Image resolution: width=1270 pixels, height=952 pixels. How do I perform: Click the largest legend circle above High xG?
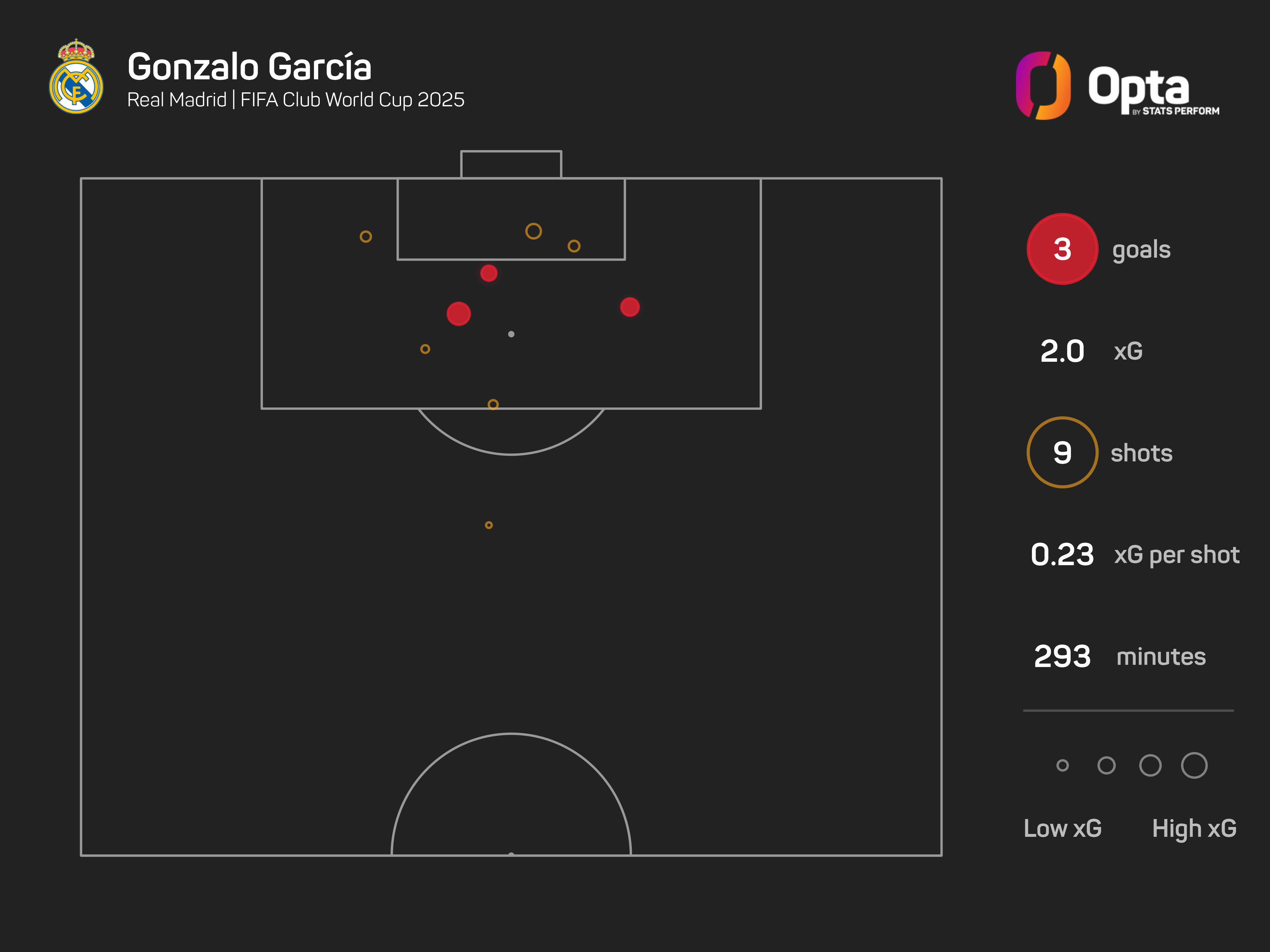(1194, 765)
